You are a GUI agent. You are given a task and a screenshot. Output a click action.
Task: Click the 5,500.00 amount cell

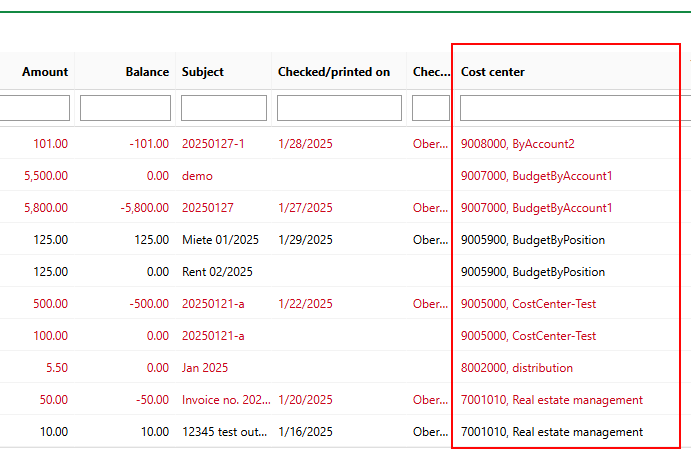(45, 176)
